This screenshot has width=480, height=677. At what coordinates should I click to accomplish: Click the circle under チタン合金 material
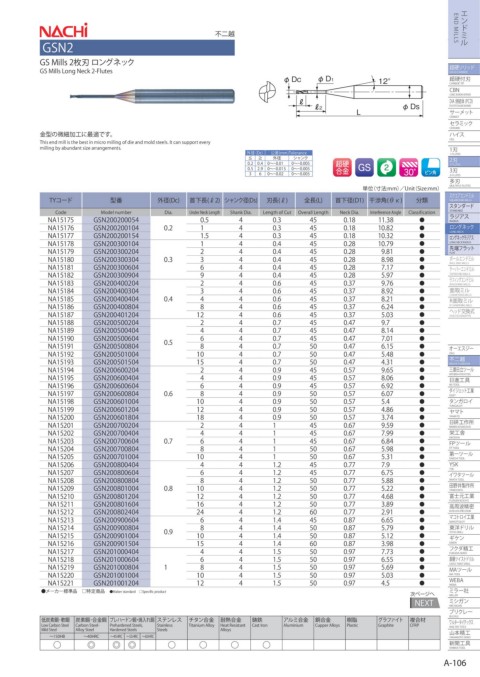[x=203, y=645]
